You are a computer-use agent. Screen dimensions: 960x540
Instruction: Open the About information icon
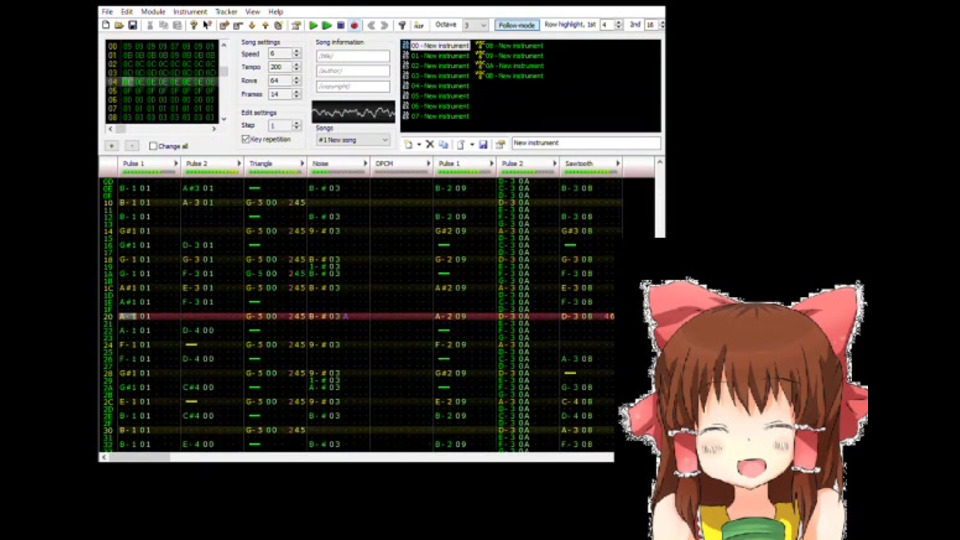coord(193,25)
